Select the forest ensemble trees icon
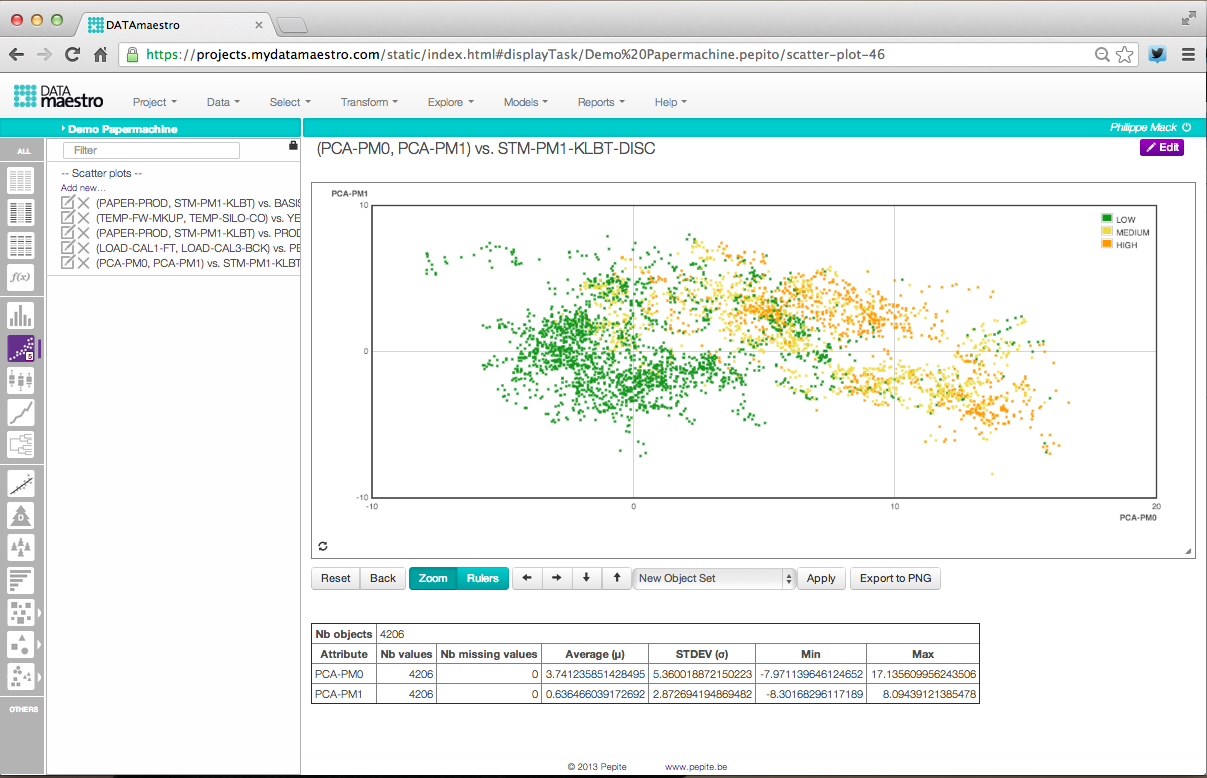This screenshot has height=778, width=1207. tap(21, 547)
